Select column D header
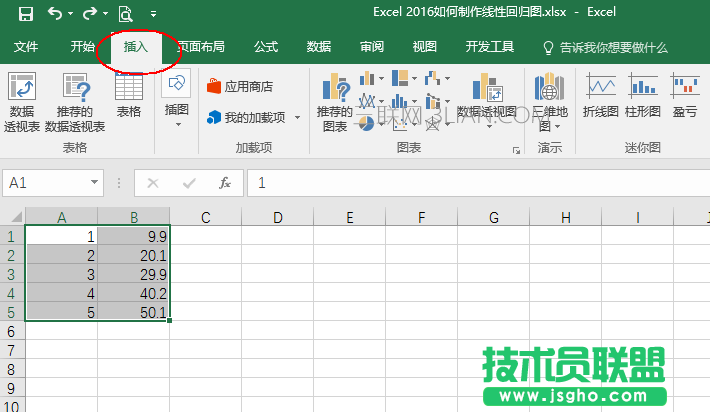Viewport: 710px width, 412px height. pyautogui.click(x=278, y=217)
